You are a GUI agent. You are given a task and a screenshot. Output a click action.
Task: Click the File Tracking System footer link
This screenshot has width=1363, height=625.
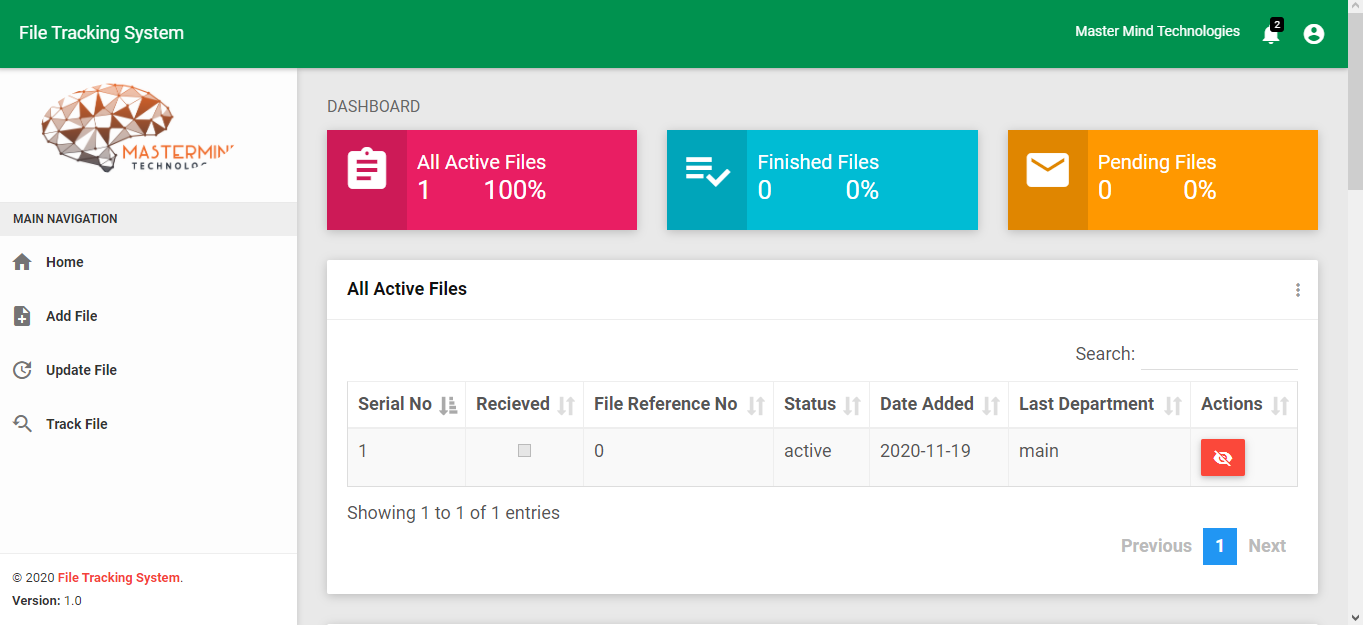pos(119,578)
